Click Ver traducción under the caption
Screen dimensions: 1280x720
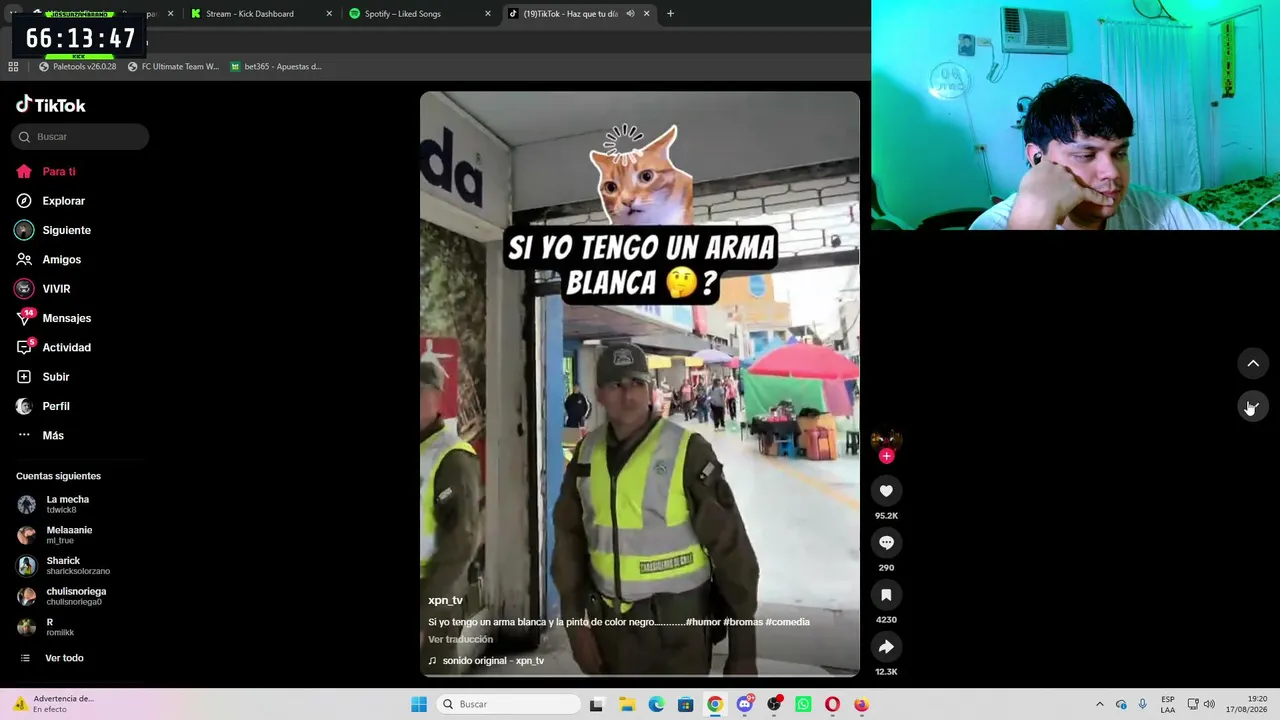460,640
